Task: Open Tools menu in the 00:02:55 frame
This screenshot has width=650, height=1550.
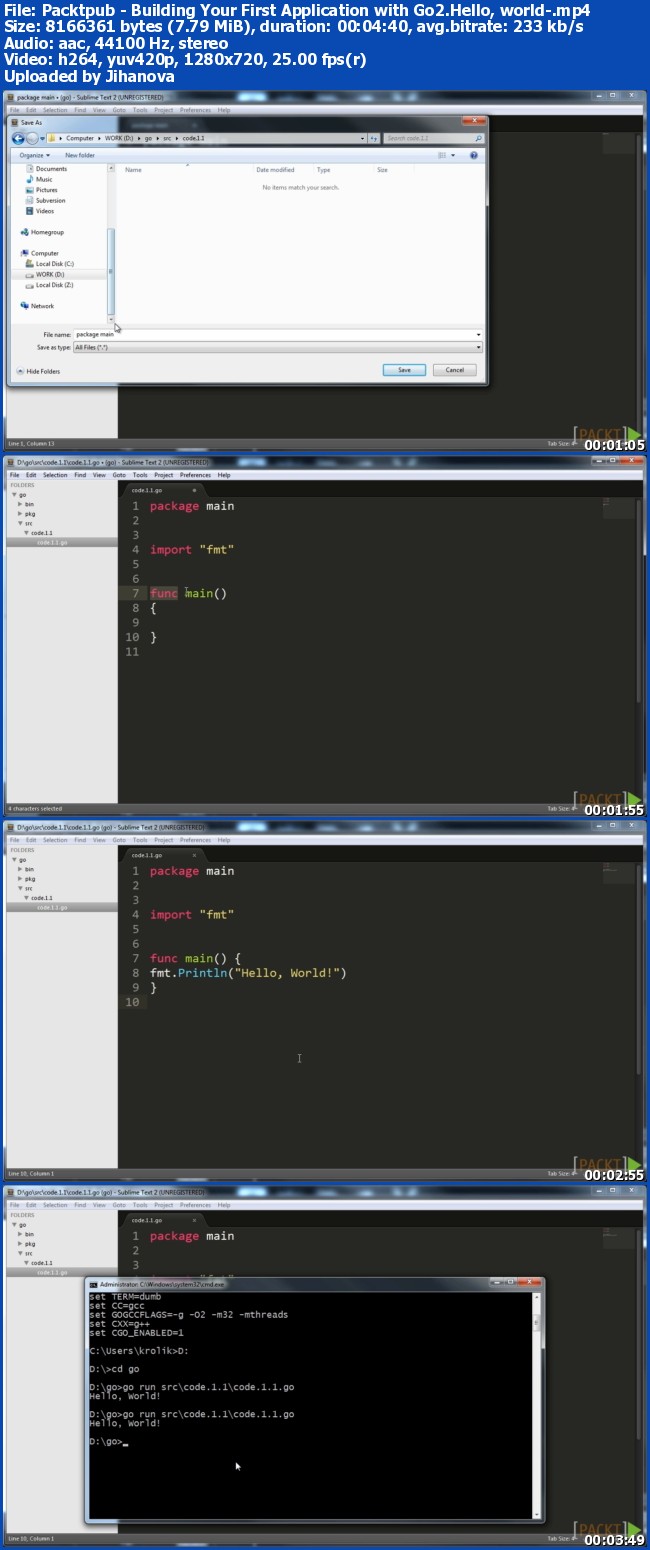Action: coord(140,840)
